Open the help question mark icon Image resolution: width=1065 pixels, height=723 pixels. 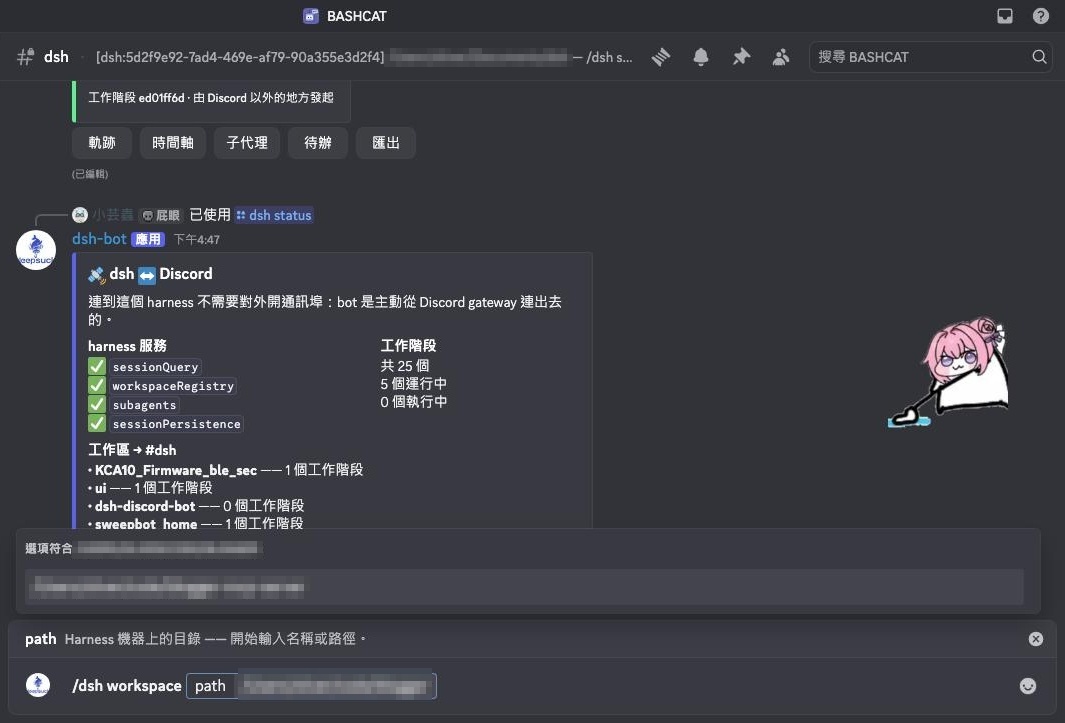point(1041,16)
